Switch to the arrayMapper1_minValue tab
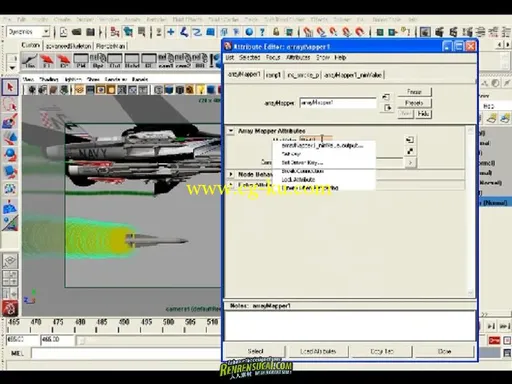 click(x=353, y=75)
